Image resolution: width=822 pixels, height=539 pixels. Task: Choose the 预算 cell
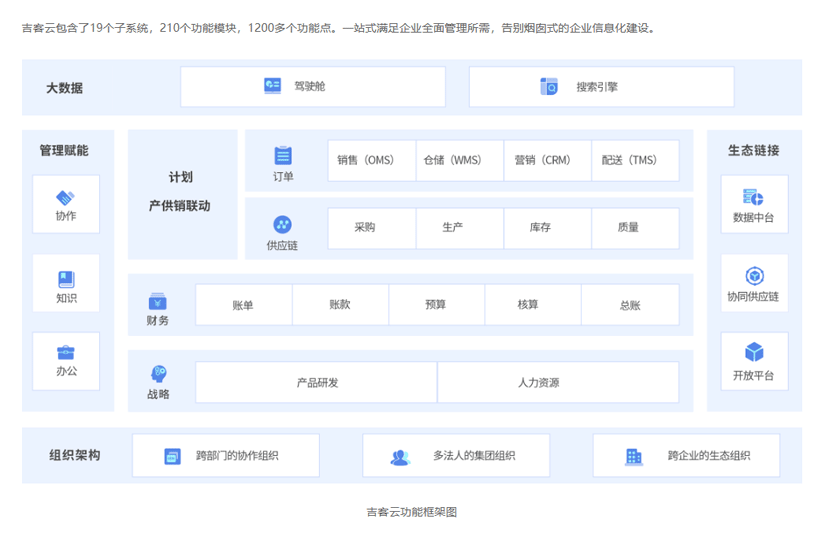click(x=437, y=305)
